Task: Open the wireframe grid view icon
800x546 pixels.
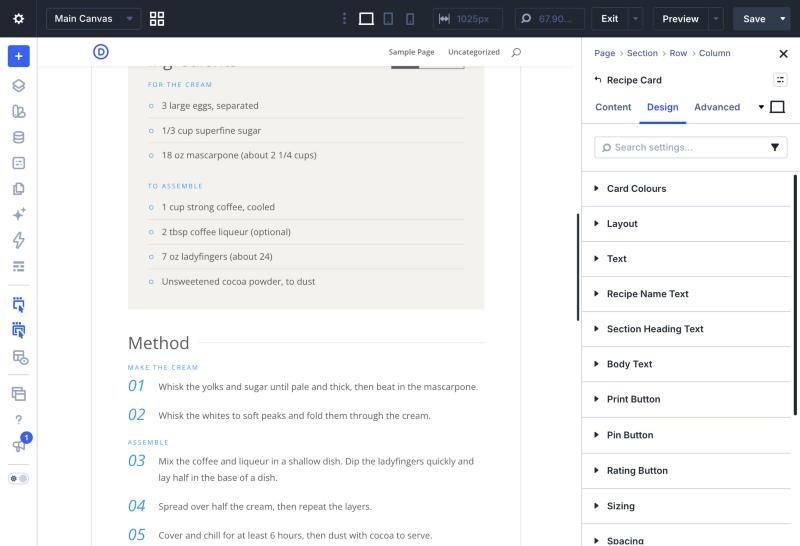Action: click(x=157, y=19)
